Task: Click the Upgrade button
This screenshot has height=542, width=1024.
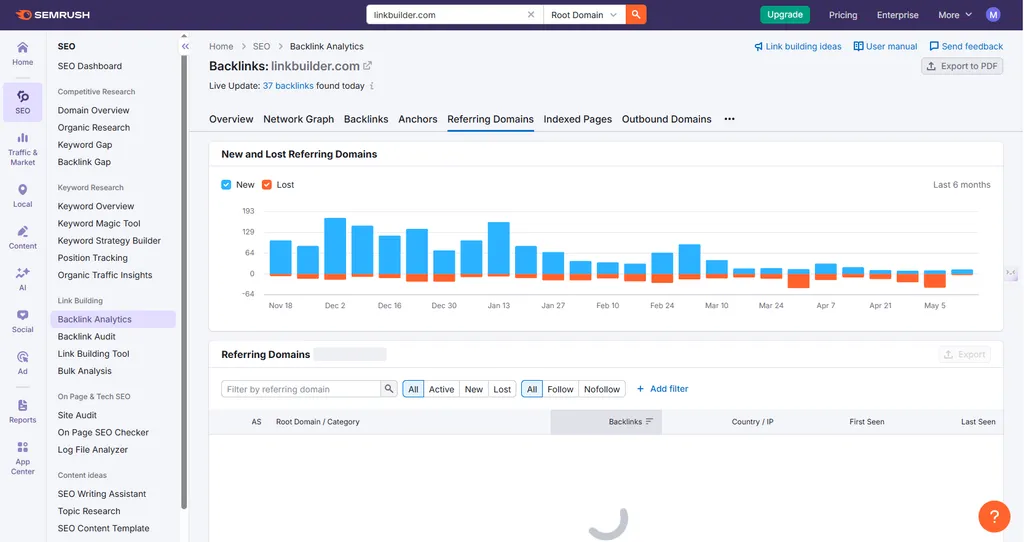Action: click(784, 14)
